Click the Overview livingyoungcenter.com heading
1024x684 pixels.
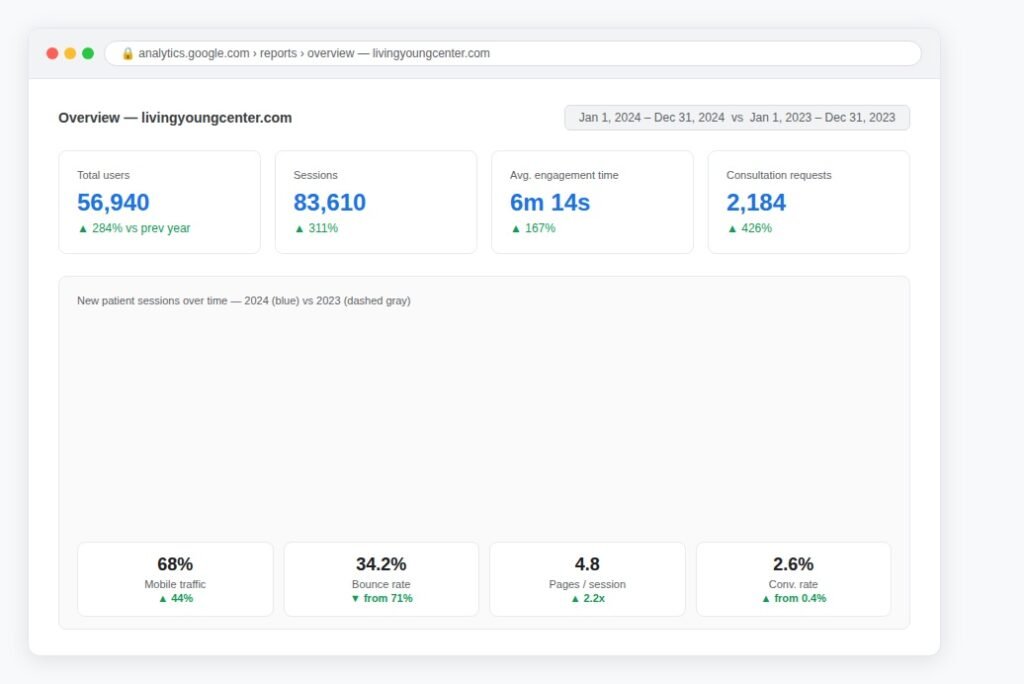175,118
